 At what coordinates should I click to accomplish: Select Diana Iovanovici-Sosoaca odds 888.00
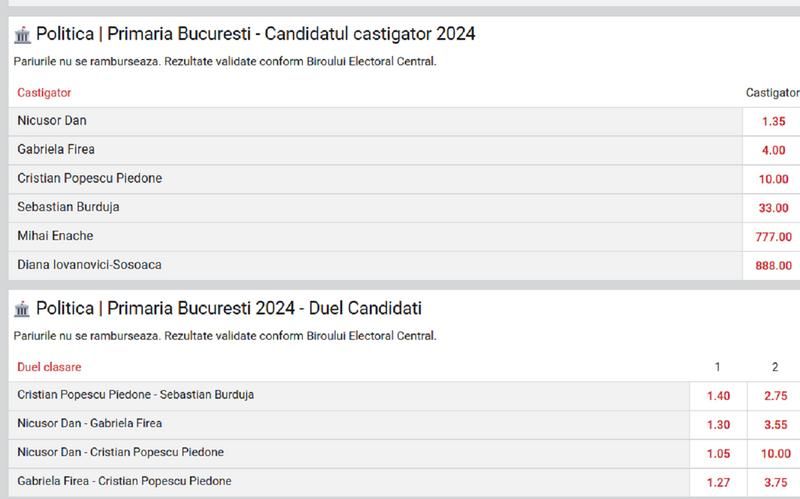(772, 266)
